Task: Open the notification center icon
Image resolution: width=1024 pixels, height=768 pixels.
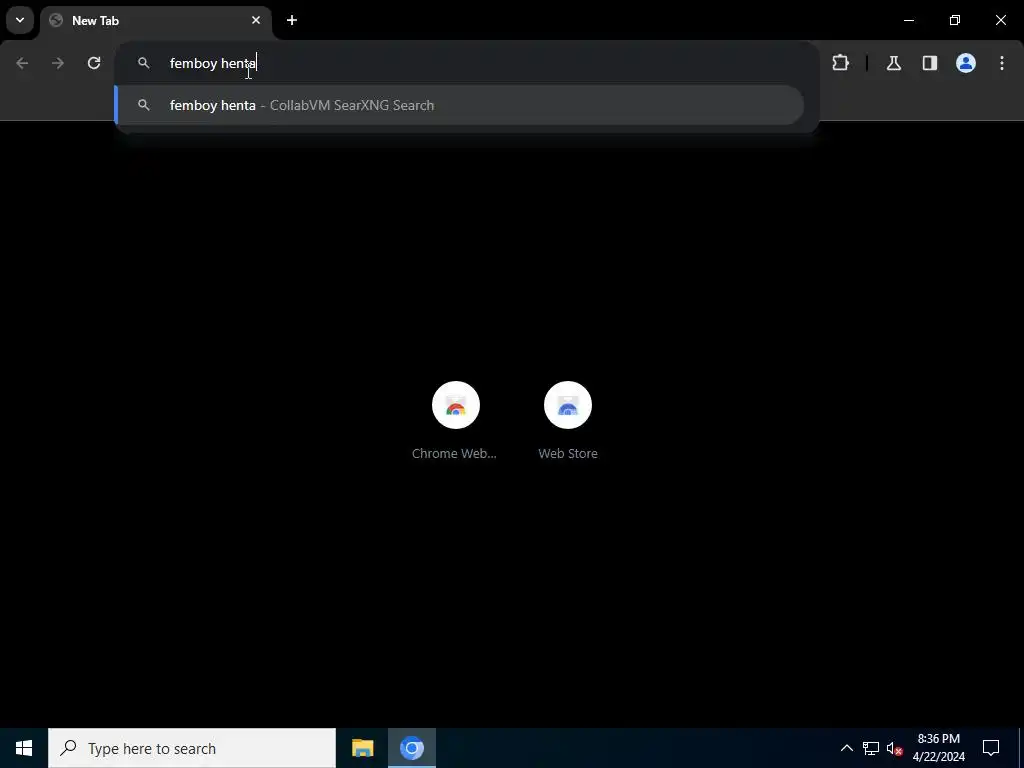Action: click(991, 748)
